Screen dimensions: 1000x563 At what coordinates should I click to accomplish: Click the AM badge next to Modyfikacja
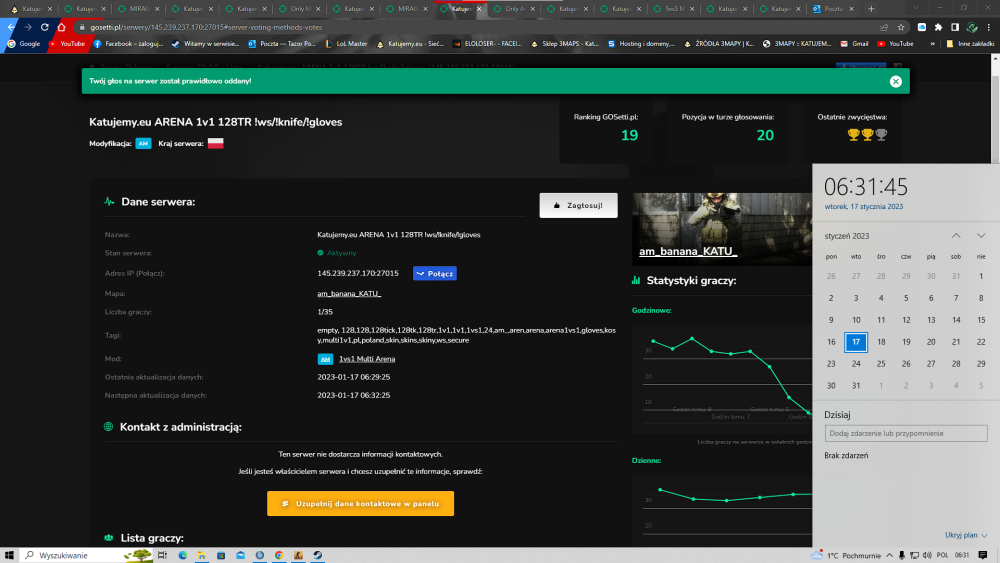[x=143, y=143]
